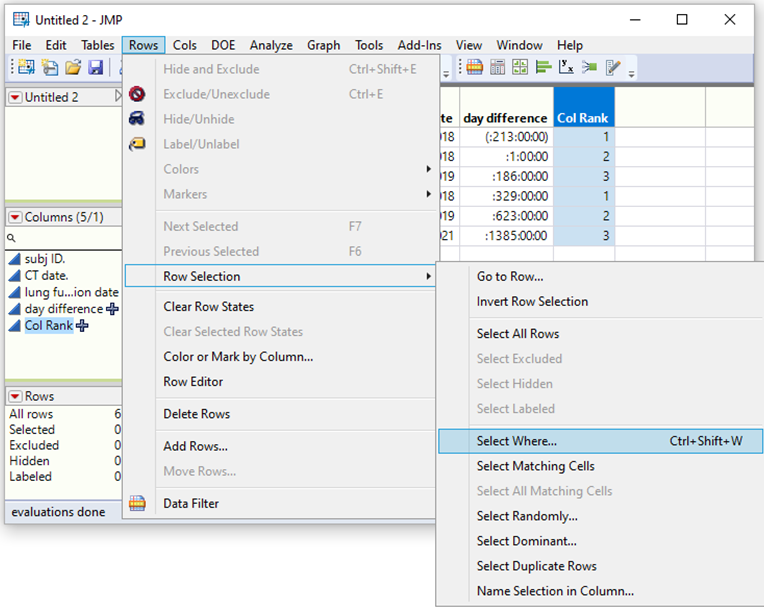Viewport: 764px width, 612px height.
Task: Choose Row Editor from Rows menu
Action: tap(193, 382)
